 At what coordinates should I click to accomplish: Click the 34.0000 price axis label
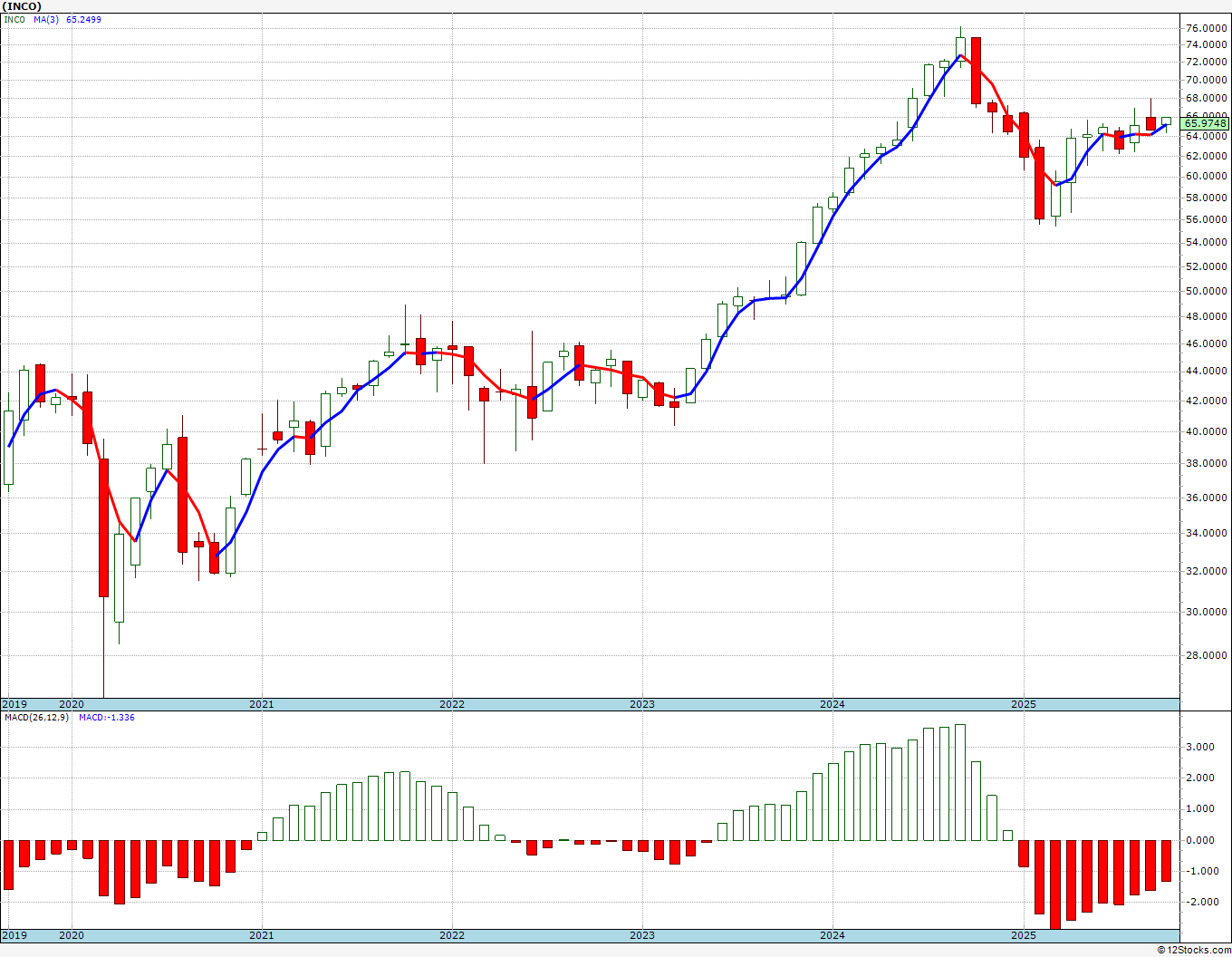click(x=1207, y=533)
